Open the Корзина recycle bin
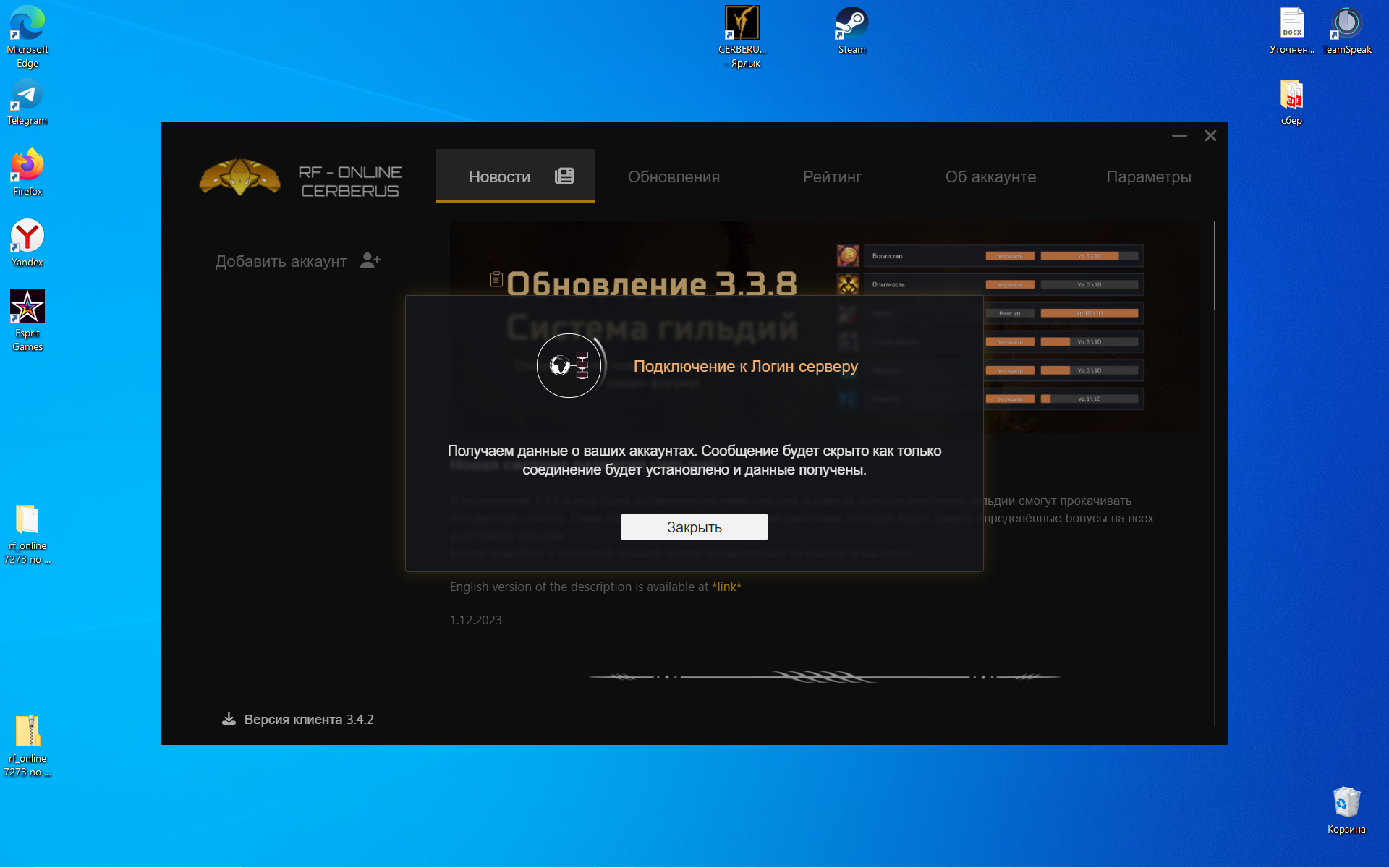The image size is (1389, 868). 1347,810
